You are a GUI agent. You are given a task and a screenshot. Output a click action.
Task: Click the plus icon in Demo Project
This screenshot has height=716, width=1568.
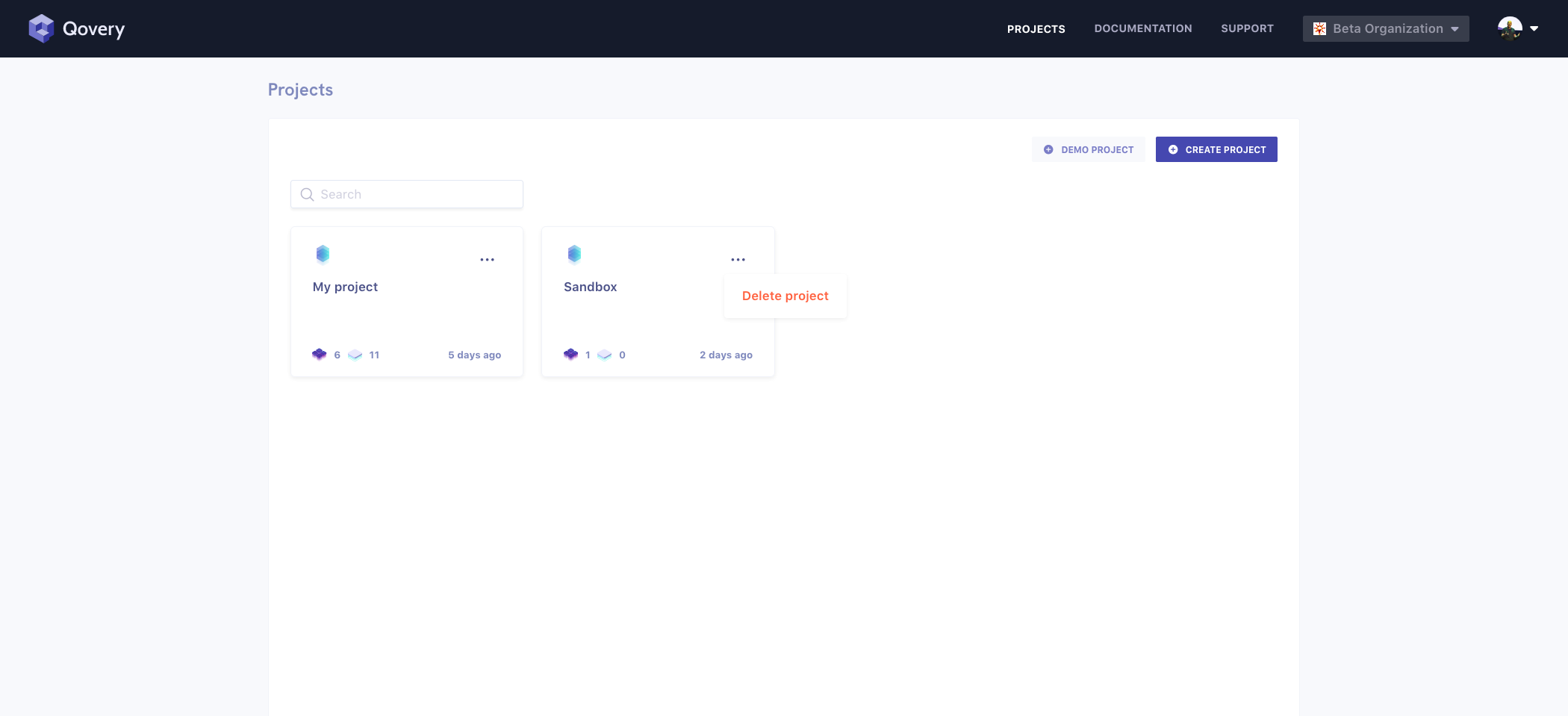click(x=1048, y=149)
